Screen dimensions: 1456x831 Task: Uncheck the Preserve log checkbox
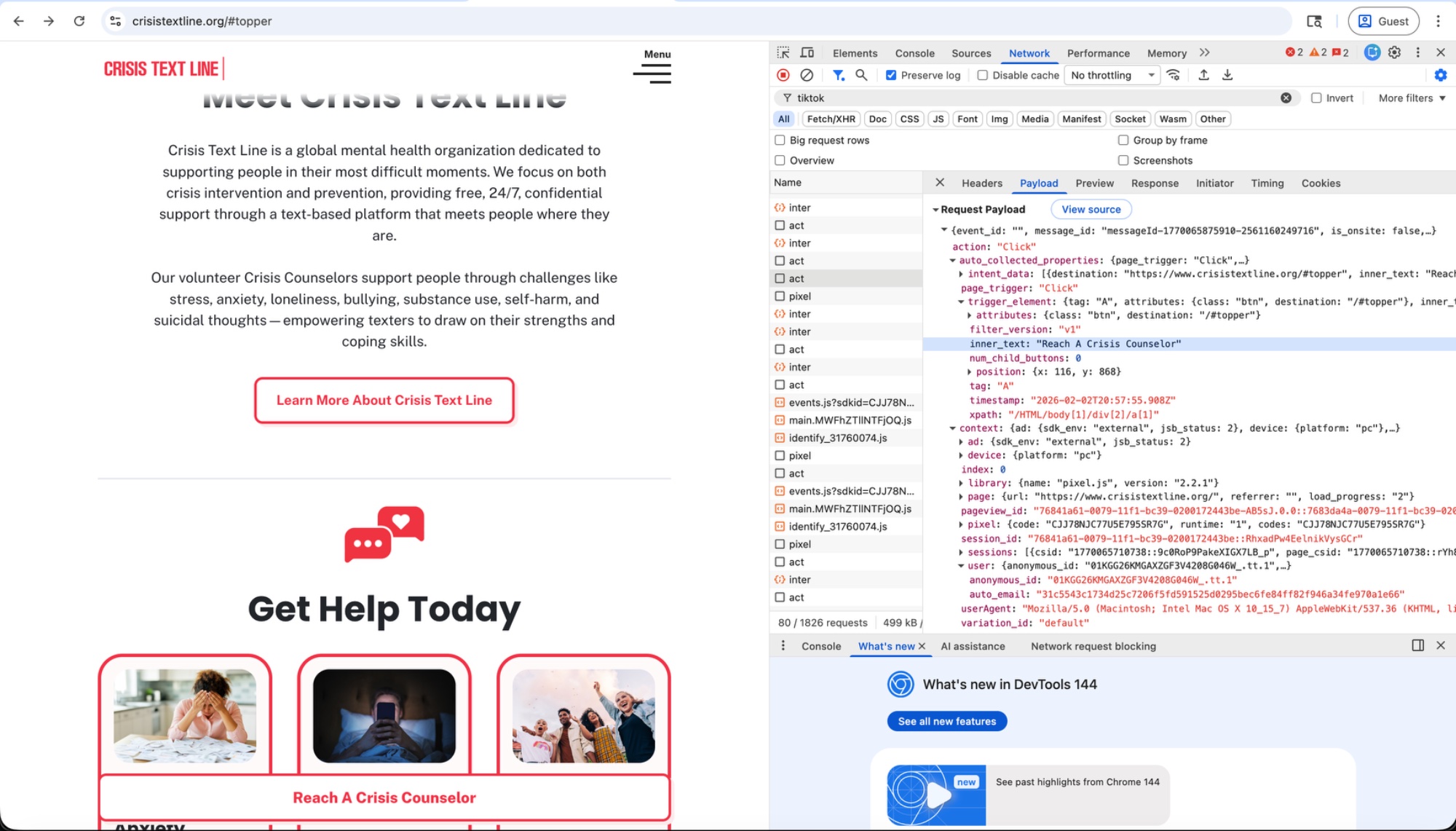pyautogui.click(x=890, y=75)
